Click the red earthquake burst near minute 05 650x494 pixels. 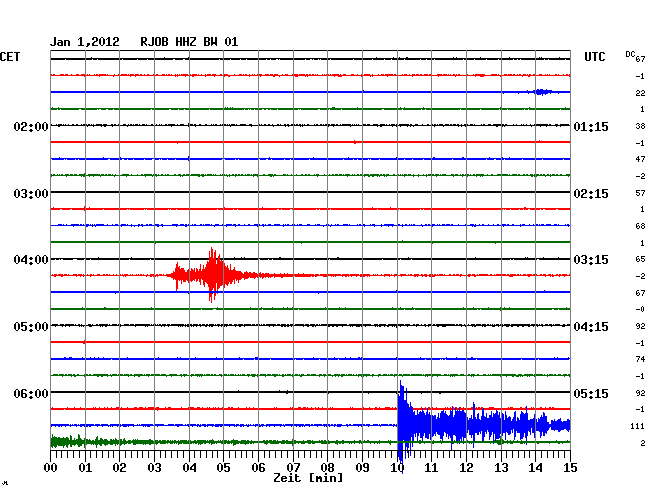(x=214, y=275)
